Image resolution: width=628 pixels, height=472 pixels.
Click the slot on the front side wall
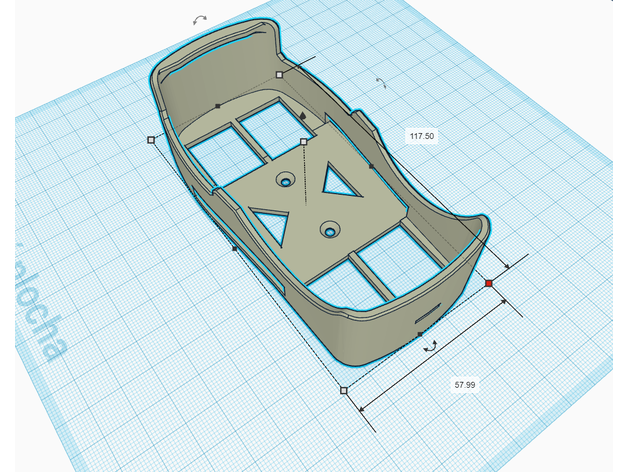point(429,313)
